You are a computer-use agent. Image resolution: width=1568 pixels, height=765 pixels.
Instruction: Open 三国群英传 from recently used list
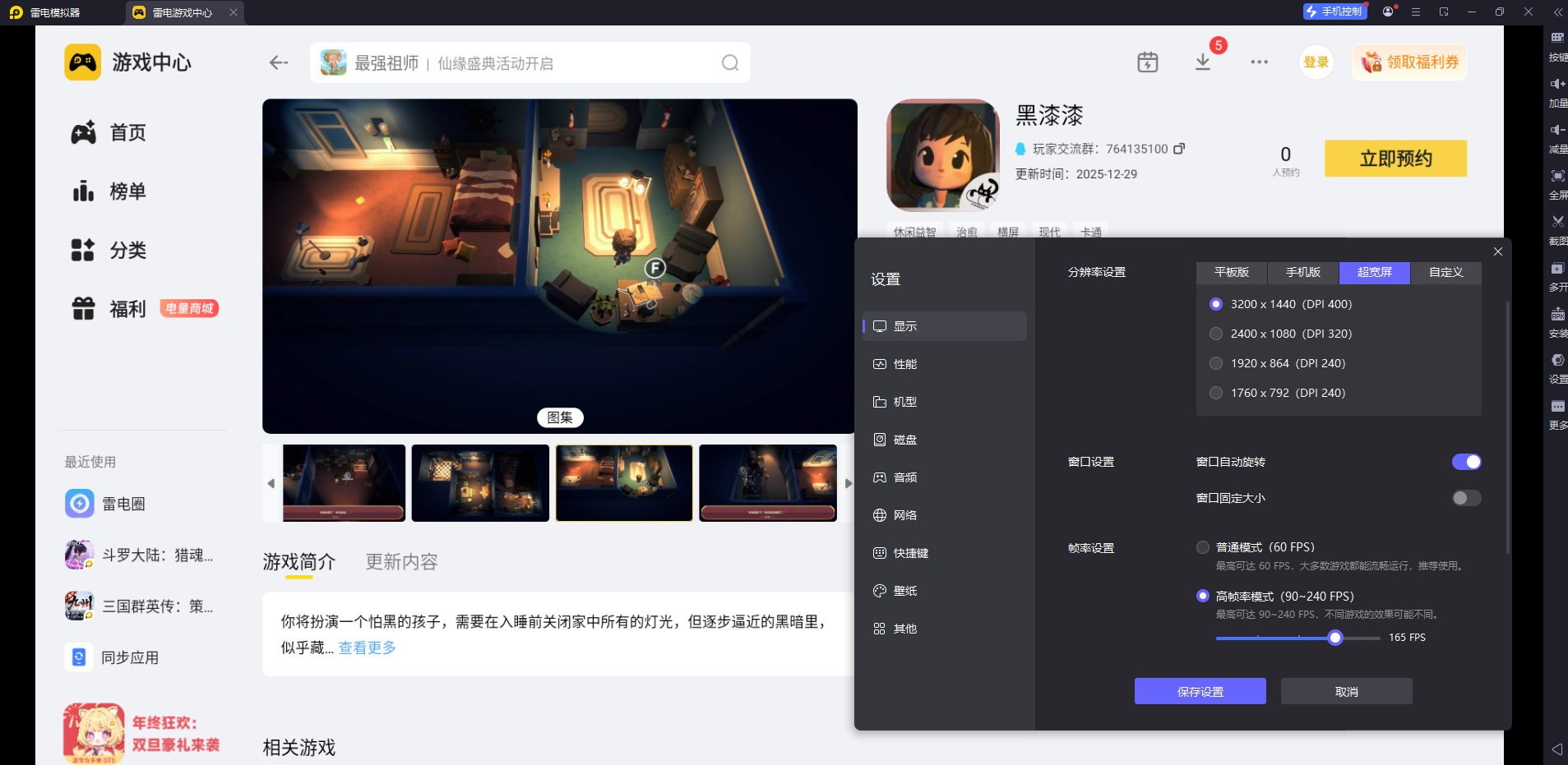(140, 606)
